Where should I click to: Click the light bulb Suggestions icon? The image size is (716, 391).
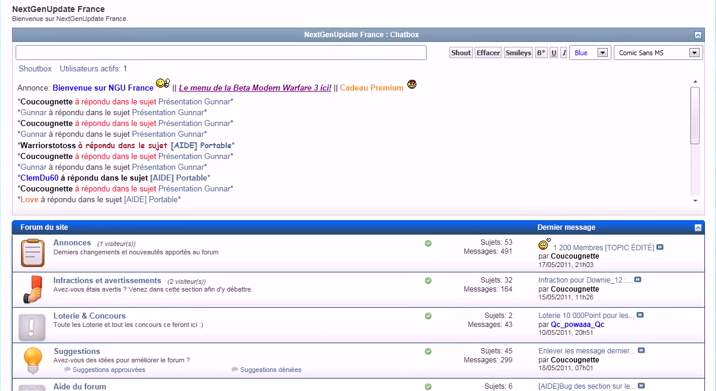click(x=33, y=360)
